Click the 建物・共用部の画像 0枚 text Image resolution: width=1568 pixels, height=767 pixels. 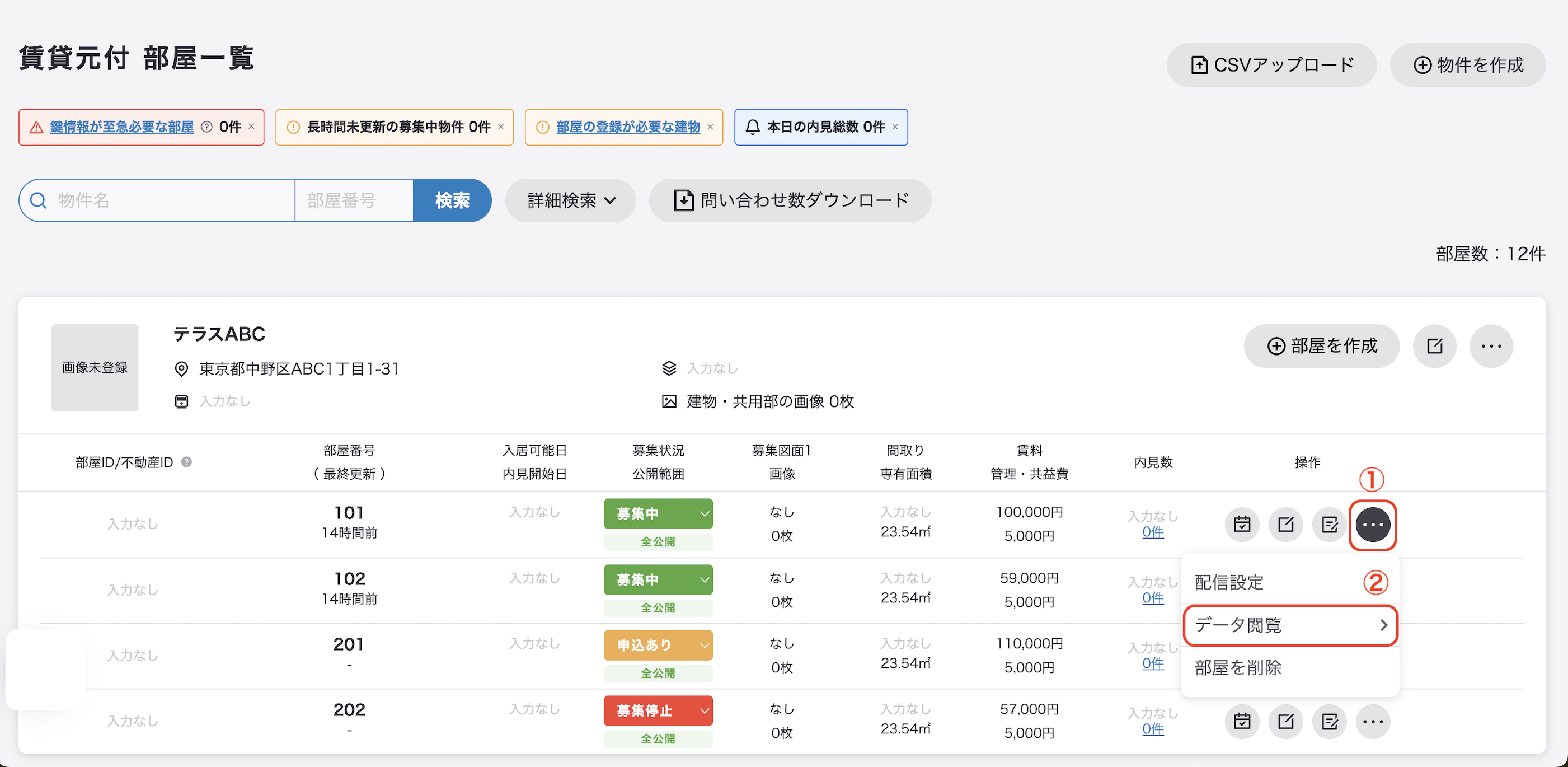coord(770,402)
